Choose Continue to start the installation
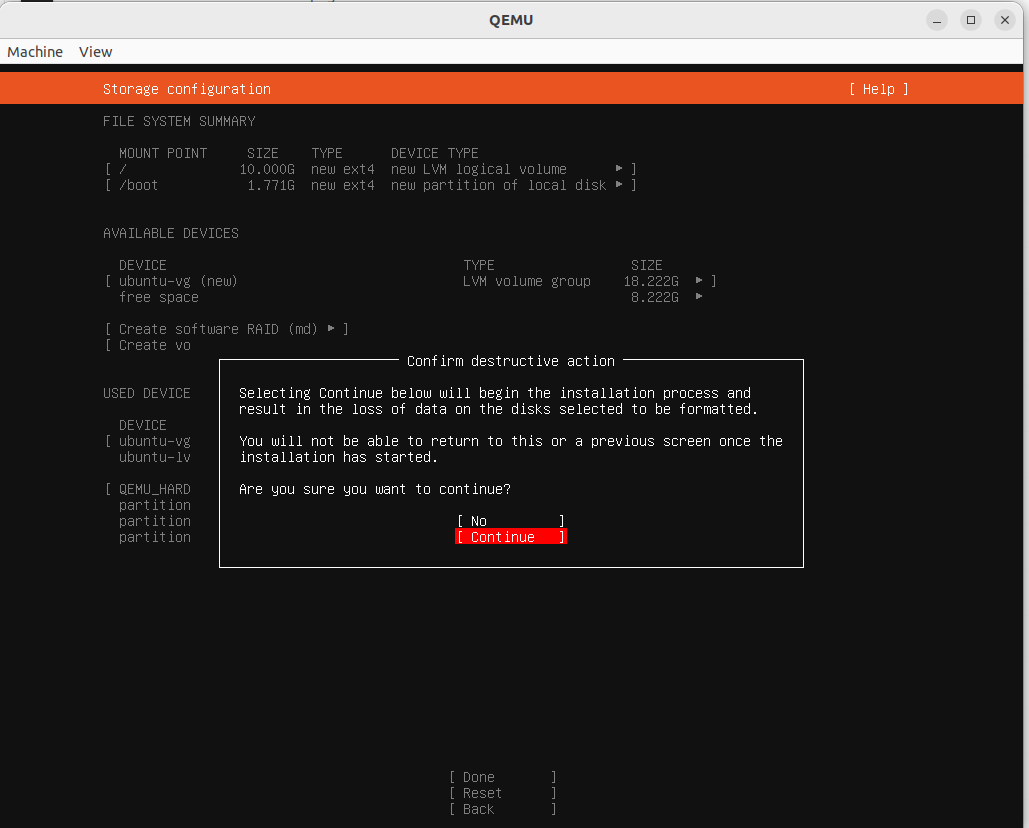The image size is (1029, 828). [x=511, y=537]
